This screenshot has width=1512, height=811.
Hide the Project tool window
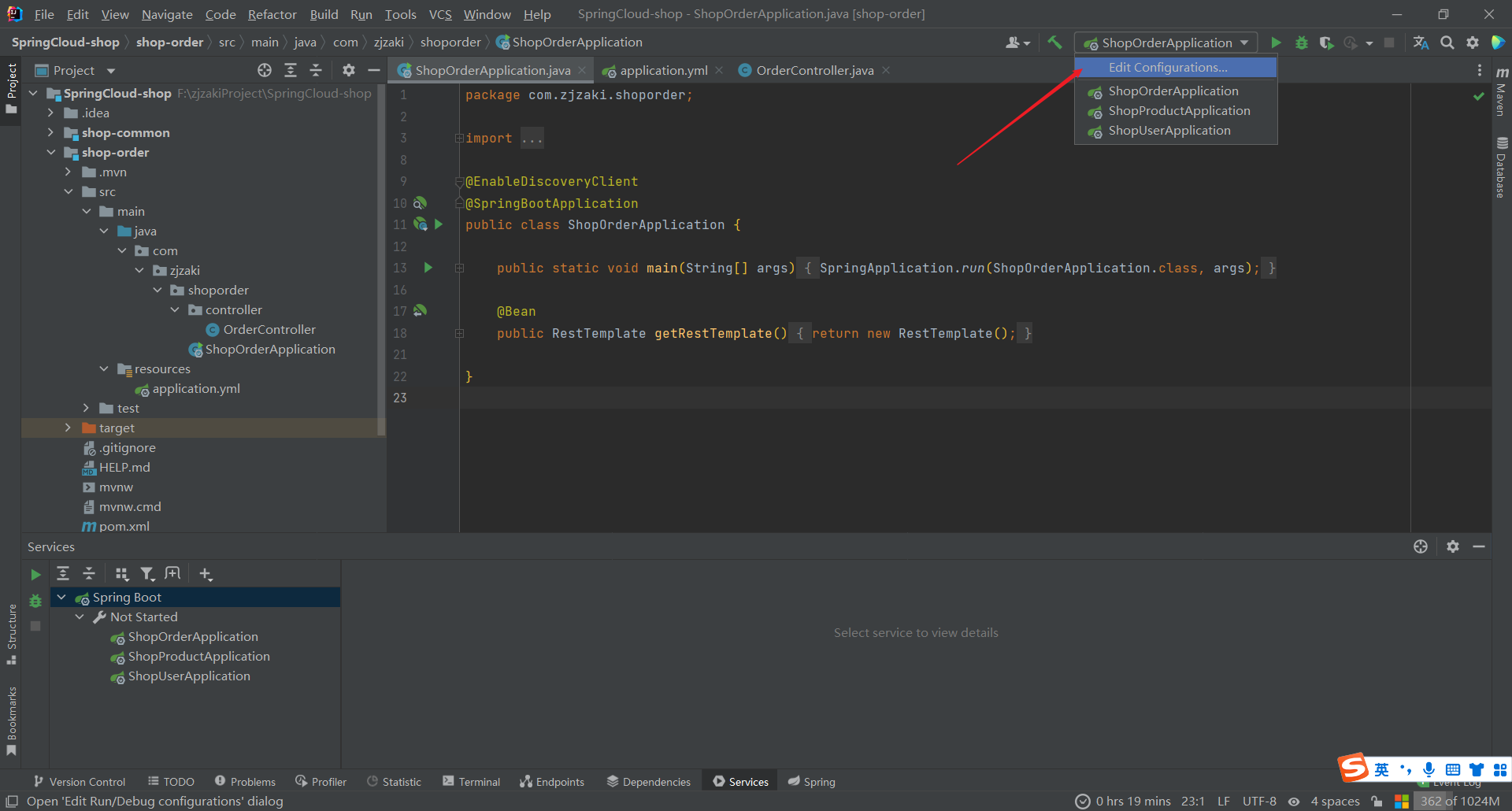tap(374, 70)
